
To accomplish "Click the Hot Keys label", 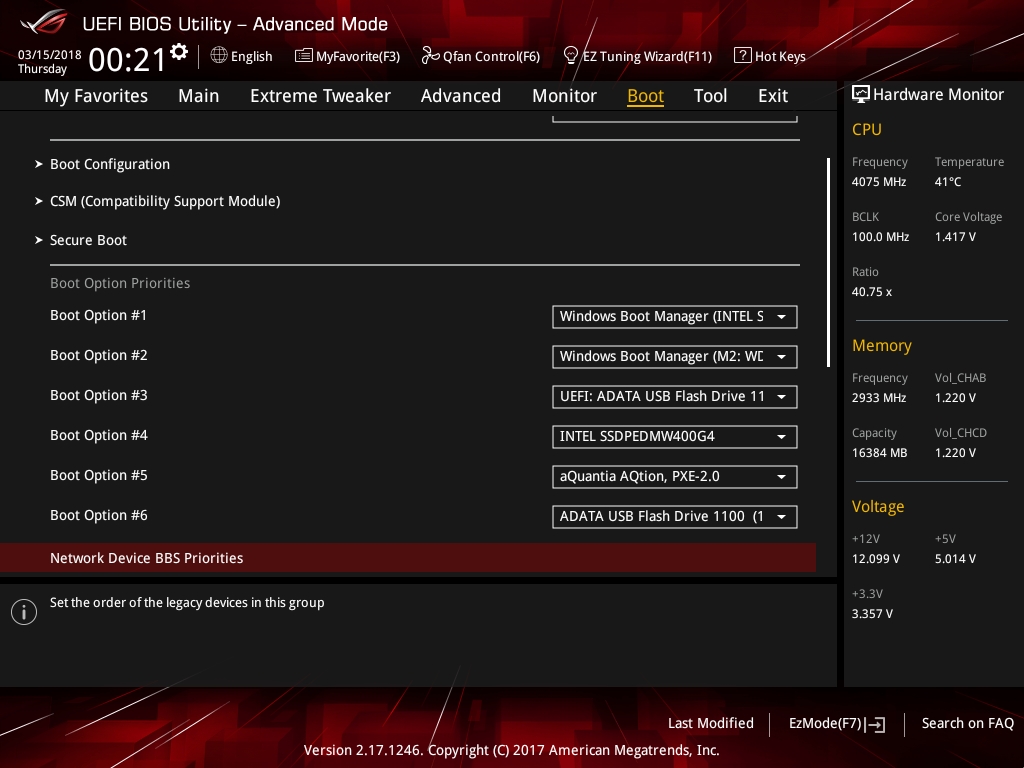I will pyautogui.click(x=780, y=57).
